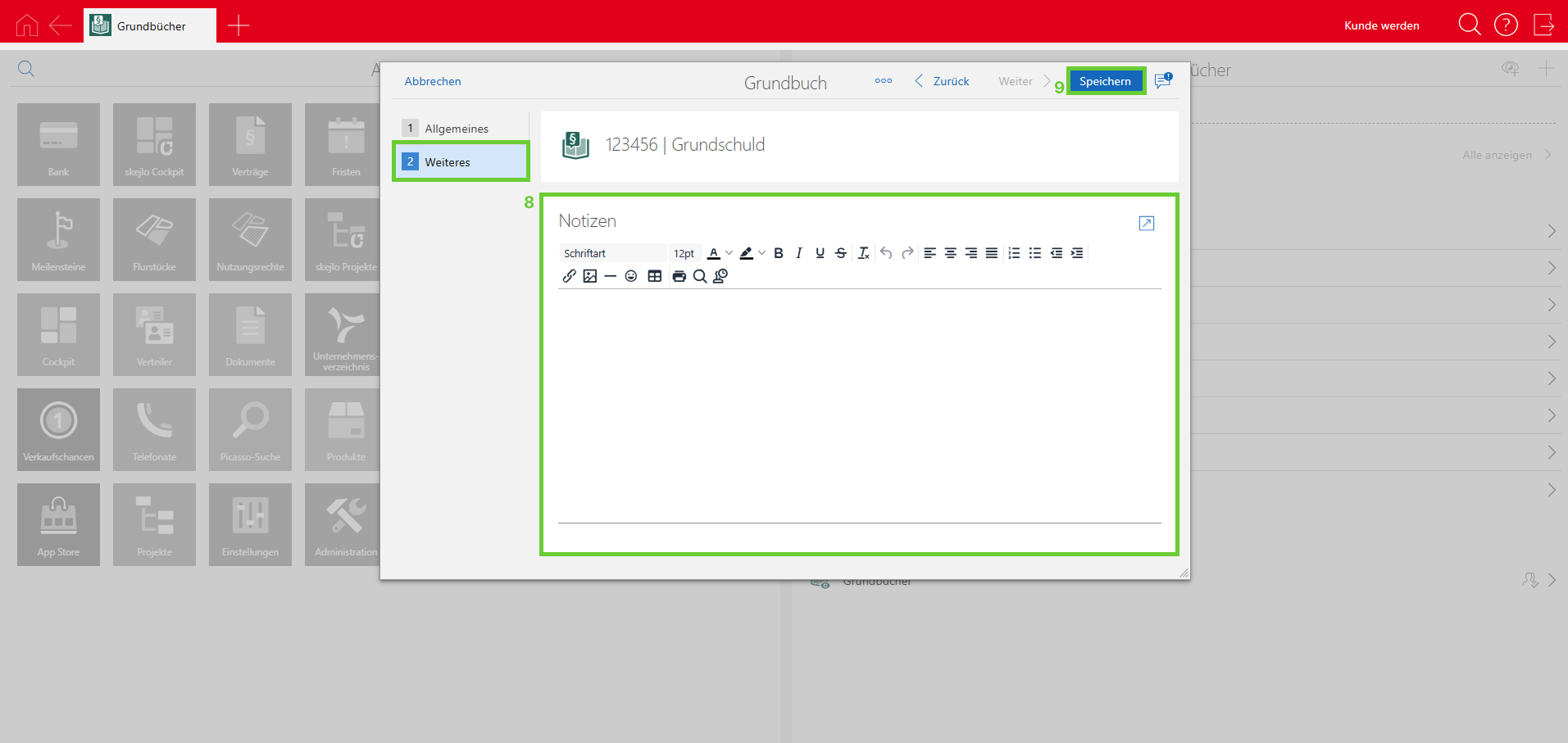Click the clear formatting icon

(x=863, y=253)
